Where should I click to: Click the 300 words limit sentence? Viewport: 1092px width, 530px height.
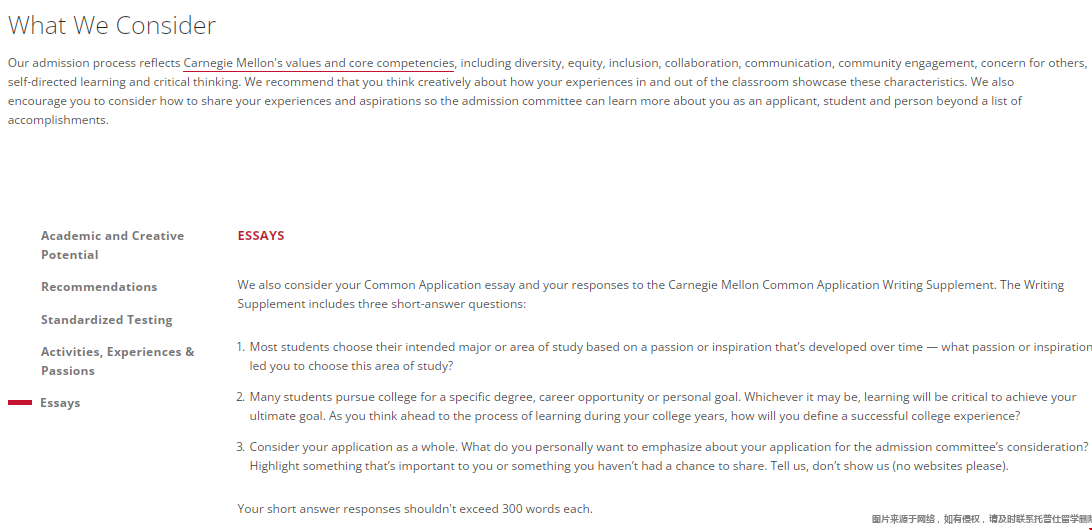click(415, 509)
